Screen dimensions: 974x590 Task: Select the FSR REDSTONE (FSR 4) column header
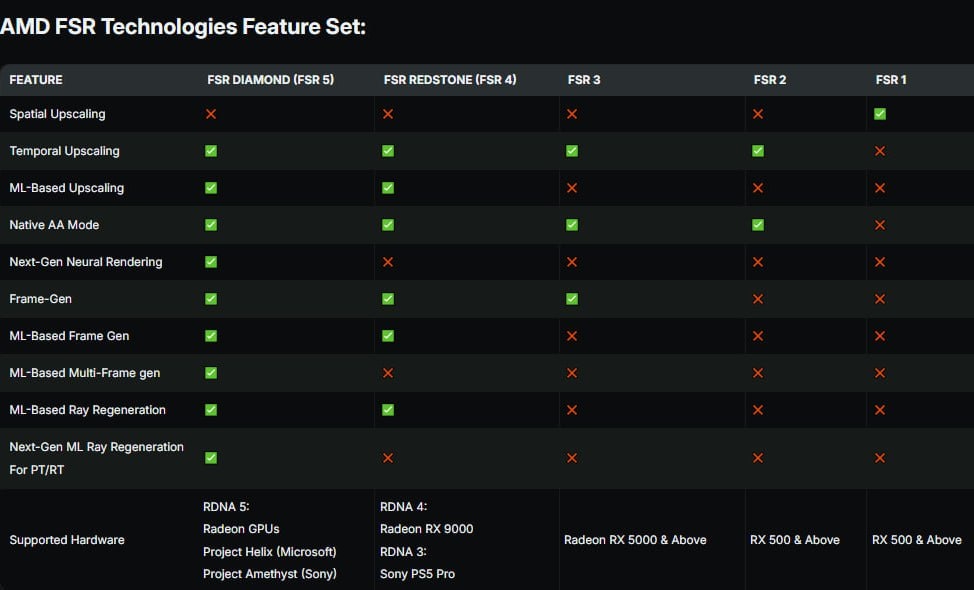450,80
